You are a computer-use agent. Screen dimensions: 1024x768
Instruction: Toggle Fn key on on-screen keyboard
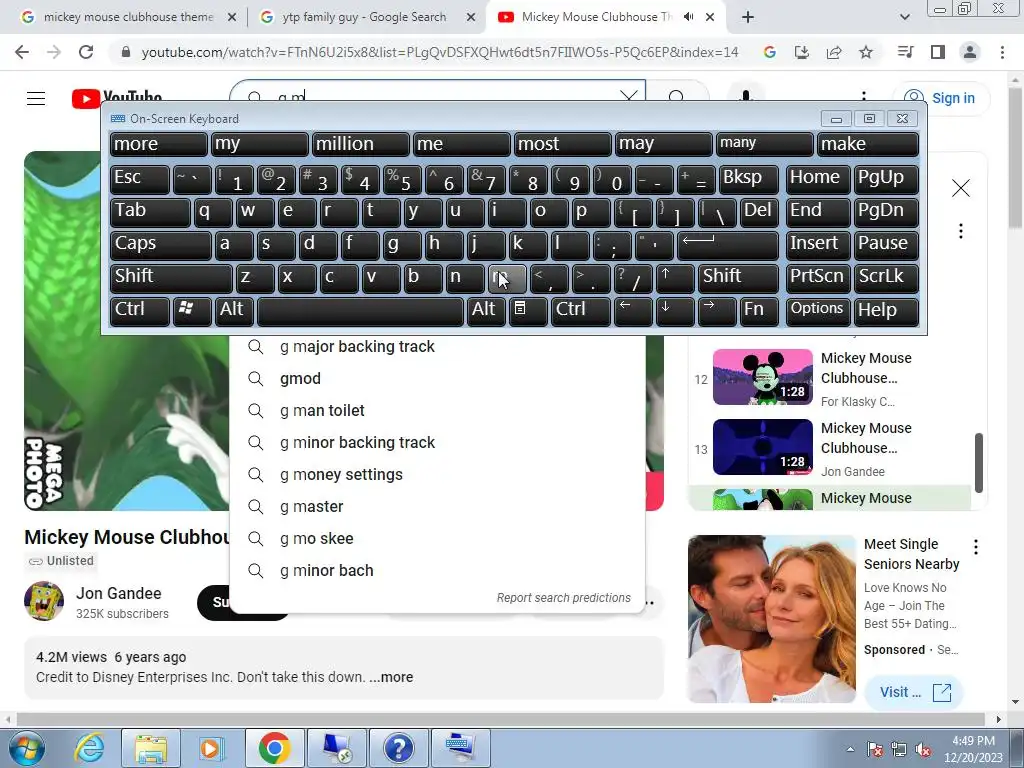(x=760, y=311)
